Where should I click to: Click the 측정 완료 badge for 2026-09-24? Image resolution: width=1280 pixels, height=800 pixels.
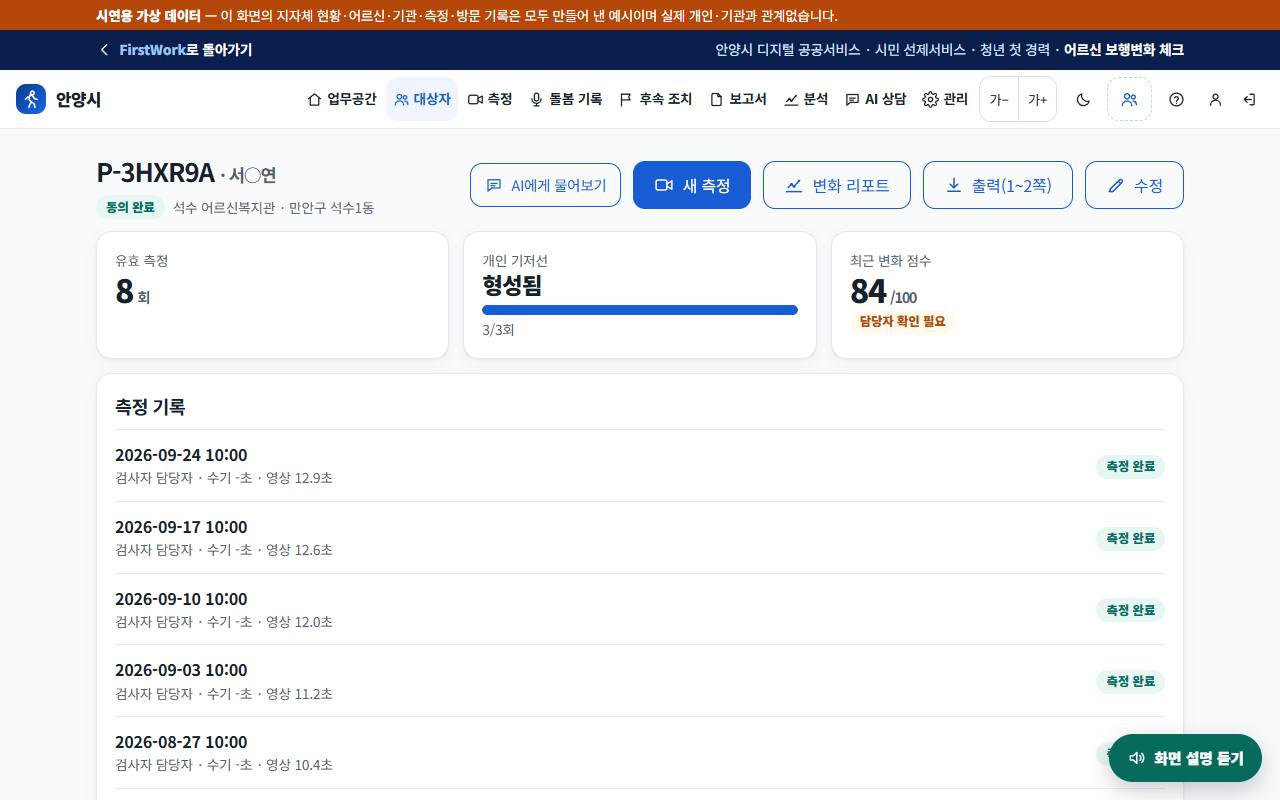tap(1130, 466)
